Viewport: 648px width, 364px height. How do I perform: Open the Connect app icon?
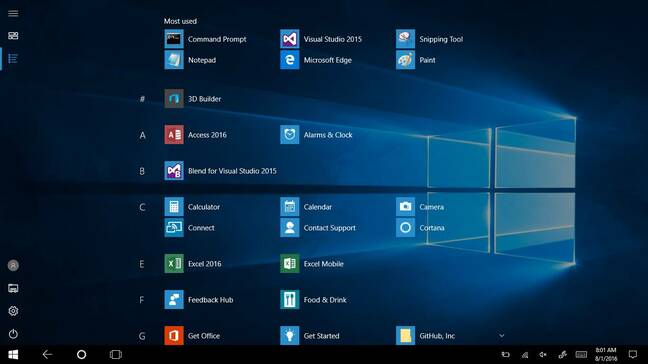pyautogui.click(x=174, y=228)
